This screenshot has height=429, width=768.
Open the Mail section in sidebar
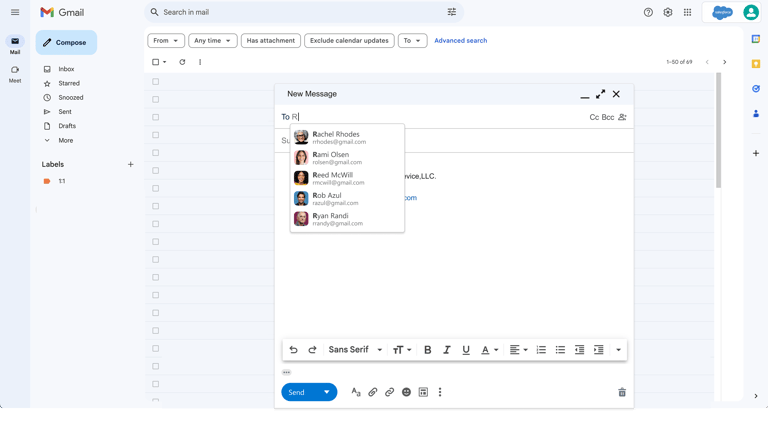tap(15, 46)
